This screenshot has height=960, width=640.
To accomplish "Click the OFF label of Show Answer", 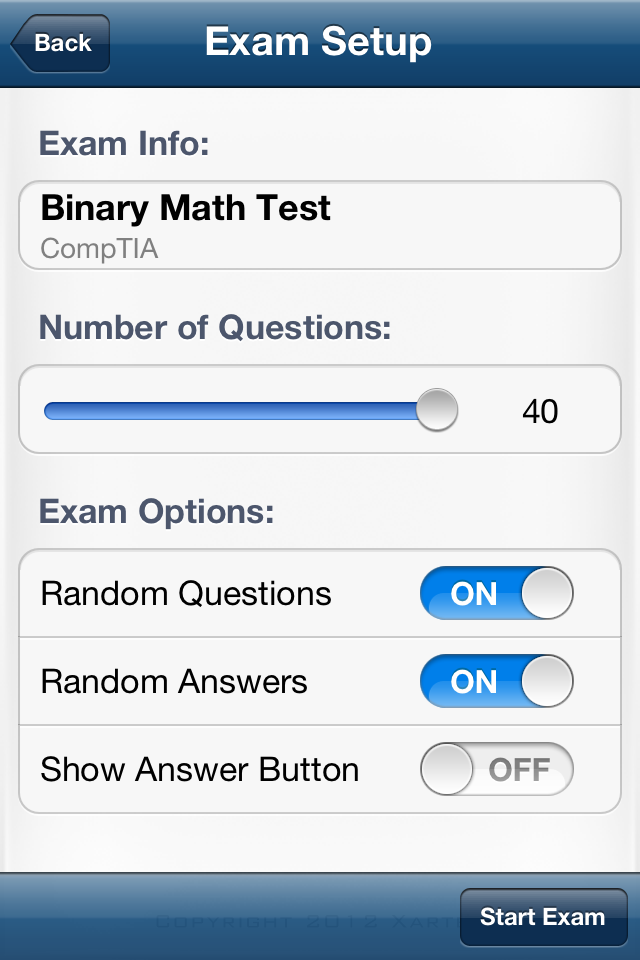I will 519,770.
